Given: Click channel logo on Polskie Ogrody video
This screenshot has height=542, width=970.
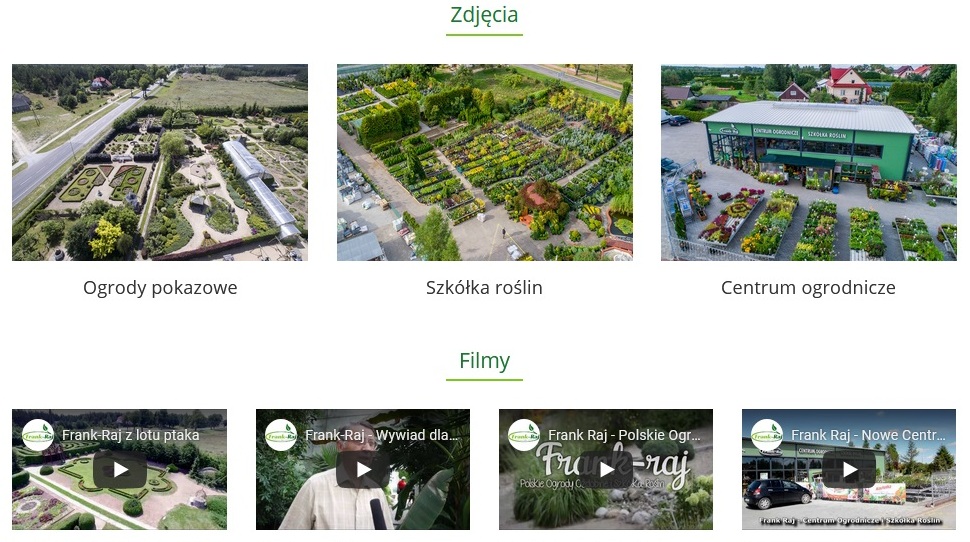Looking at the screenshot, I should (x=524, y=435).
